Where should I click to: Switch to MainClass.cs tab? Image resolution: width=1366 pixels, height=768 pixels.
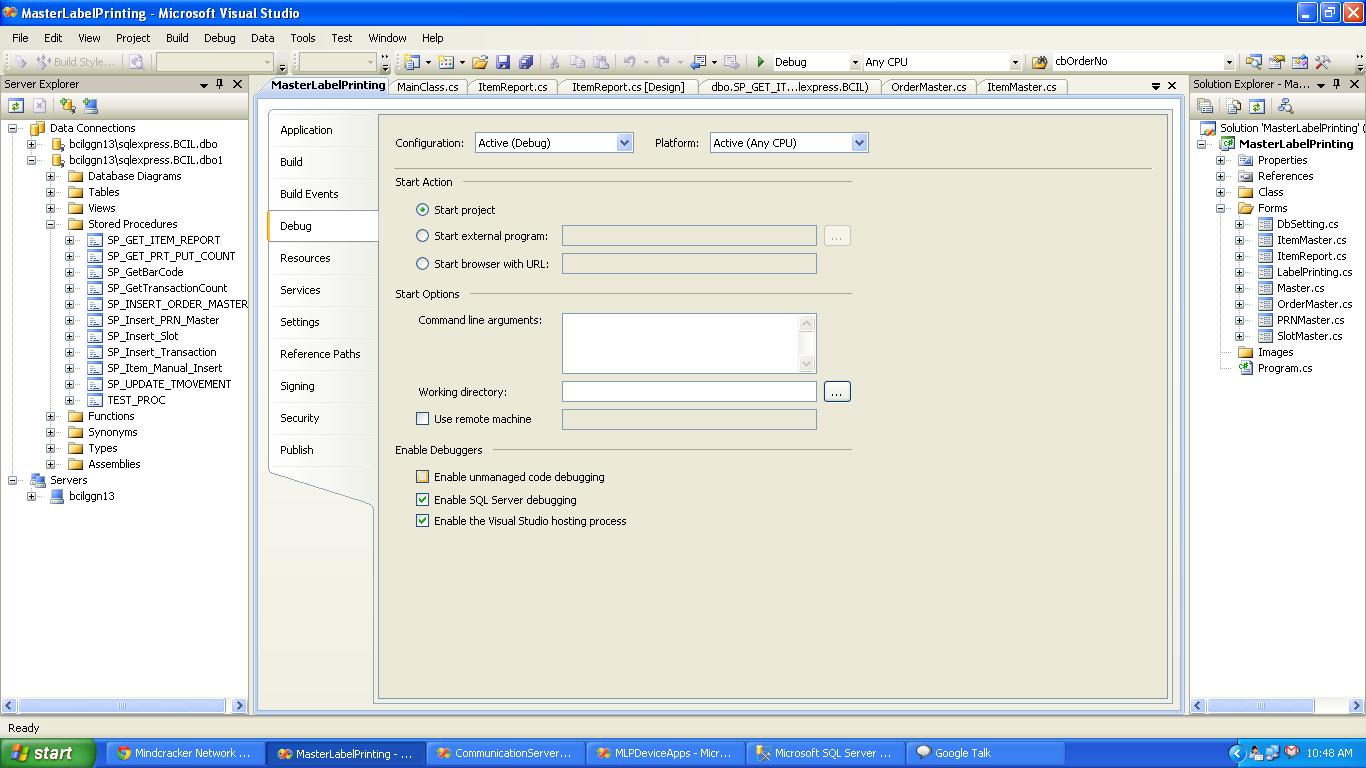(x=428, y=87)
